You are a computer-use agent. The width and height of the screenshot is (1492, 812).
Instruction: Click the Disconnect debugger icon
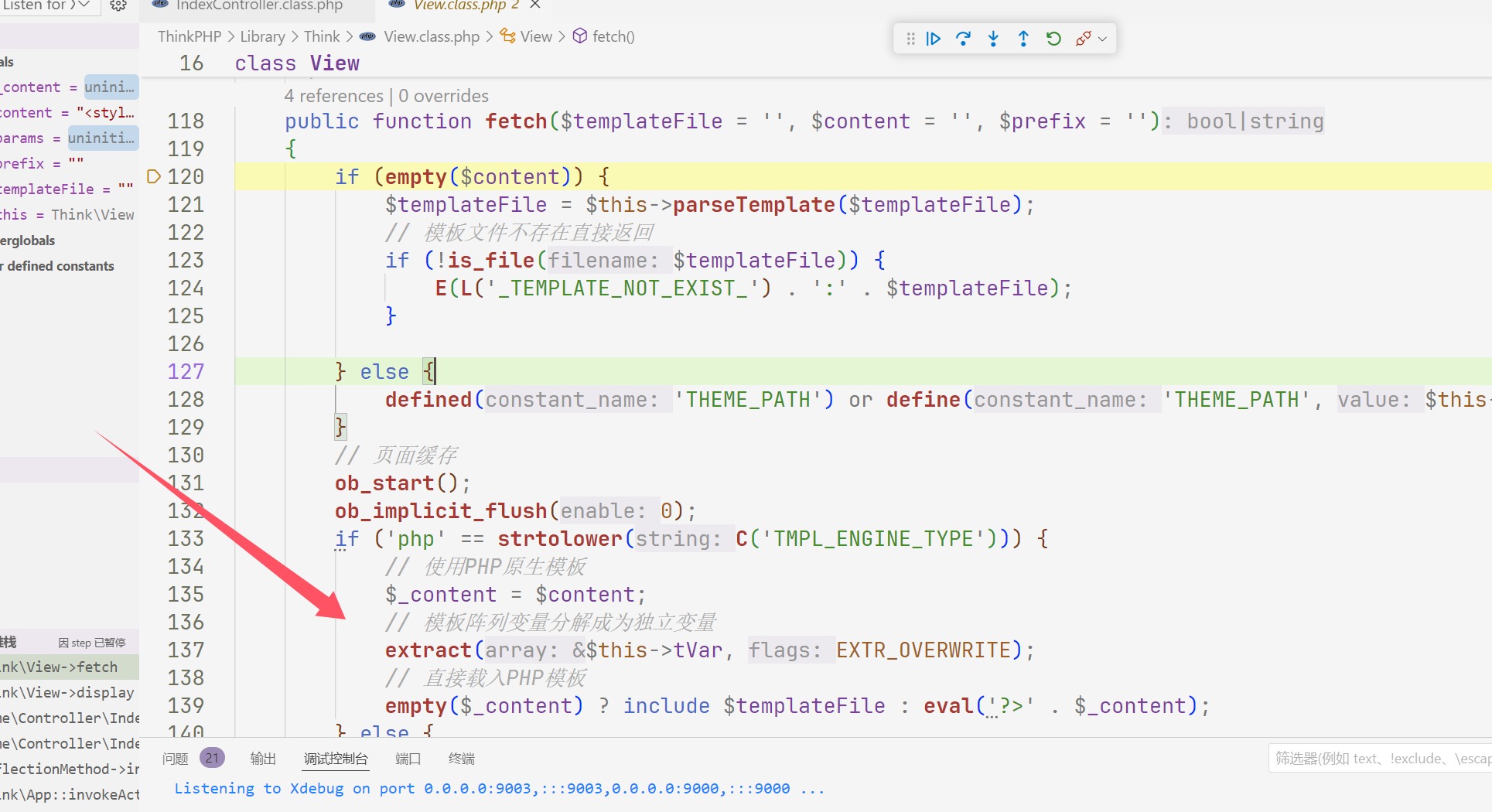(1083, 39)
